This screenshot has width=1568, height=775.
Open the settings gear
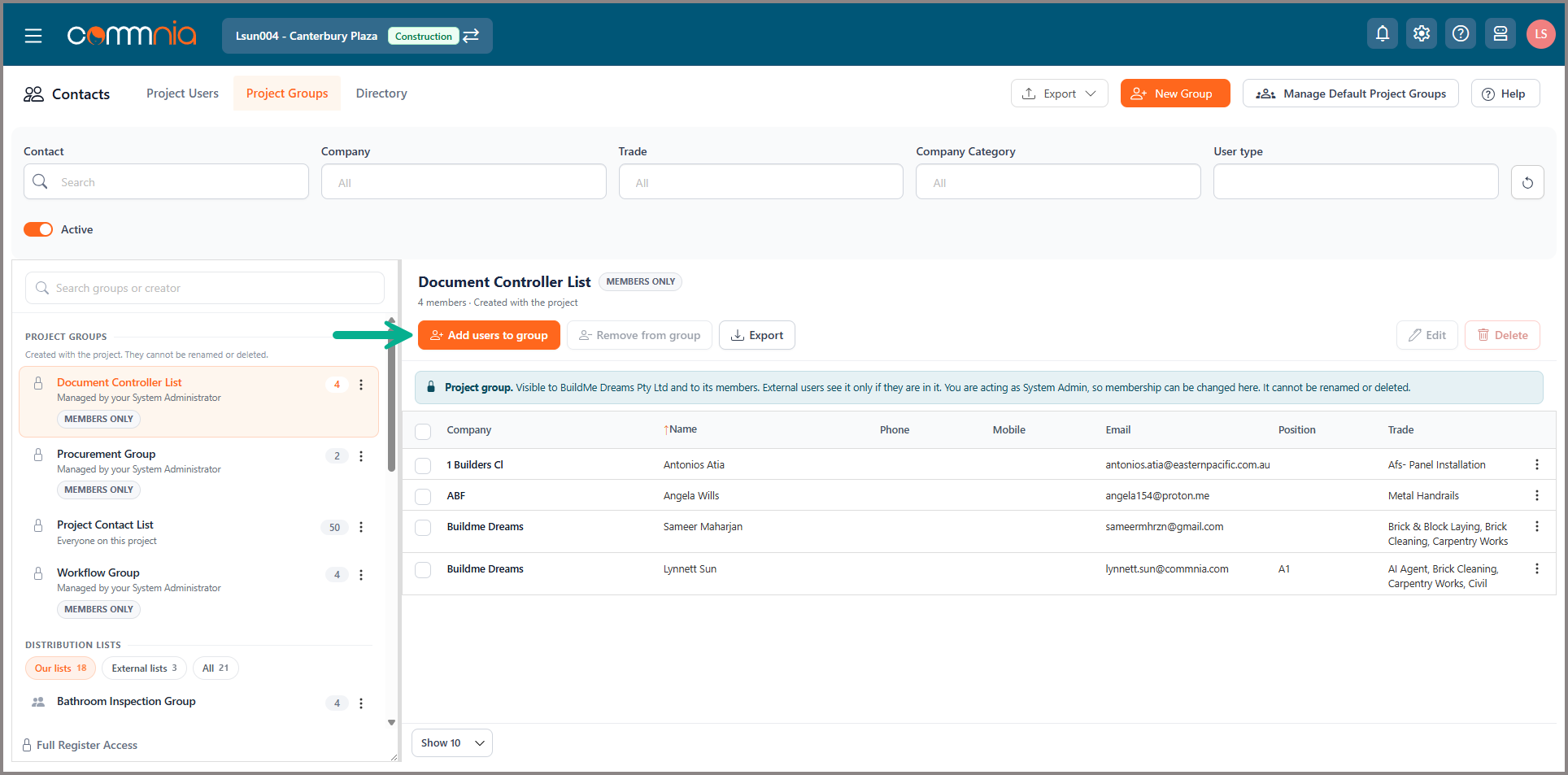click(1422, 33)
